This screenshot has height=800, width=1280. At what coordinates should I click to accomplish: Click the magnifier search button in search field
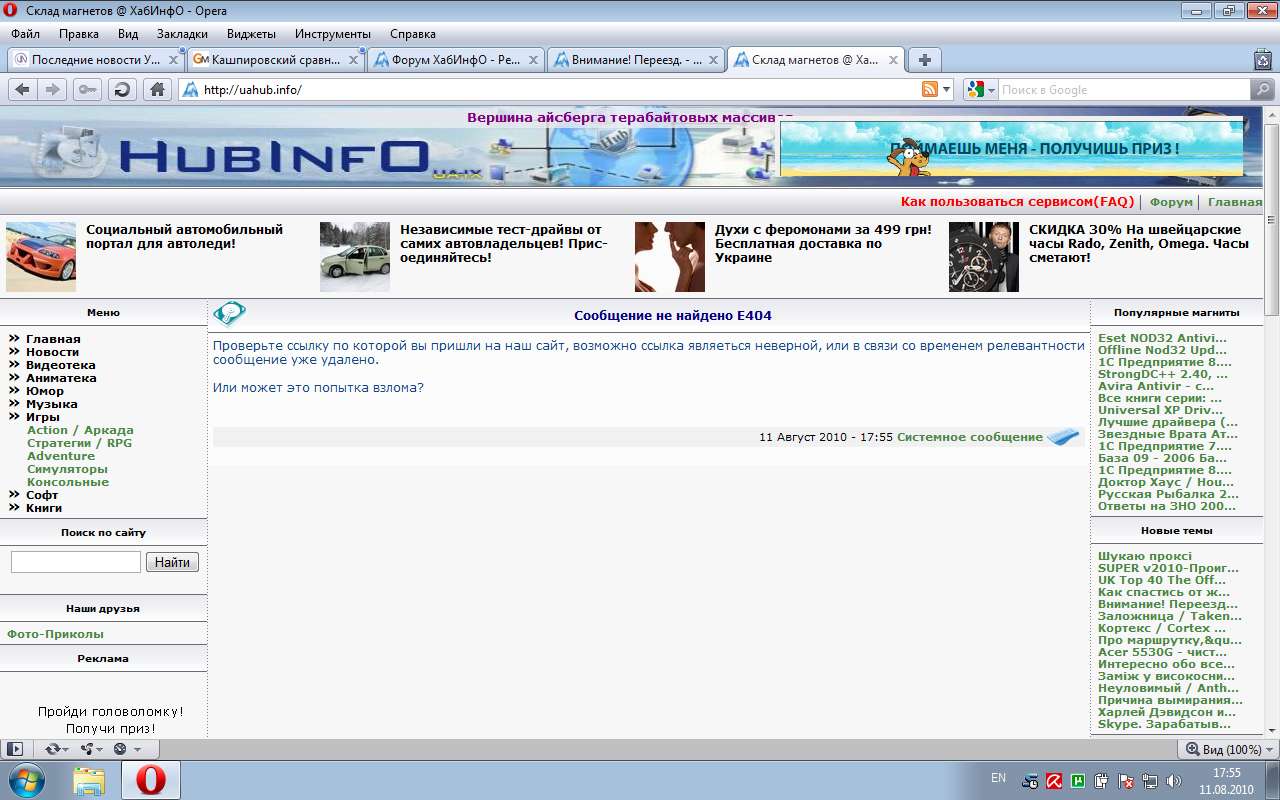click(x=1264, y=90)
